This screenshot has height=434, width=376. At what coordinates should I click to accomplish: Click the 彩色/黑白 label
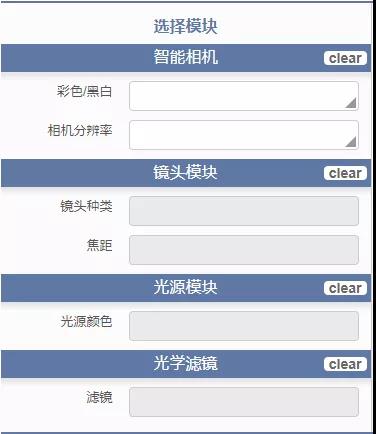tap(84, 91)
